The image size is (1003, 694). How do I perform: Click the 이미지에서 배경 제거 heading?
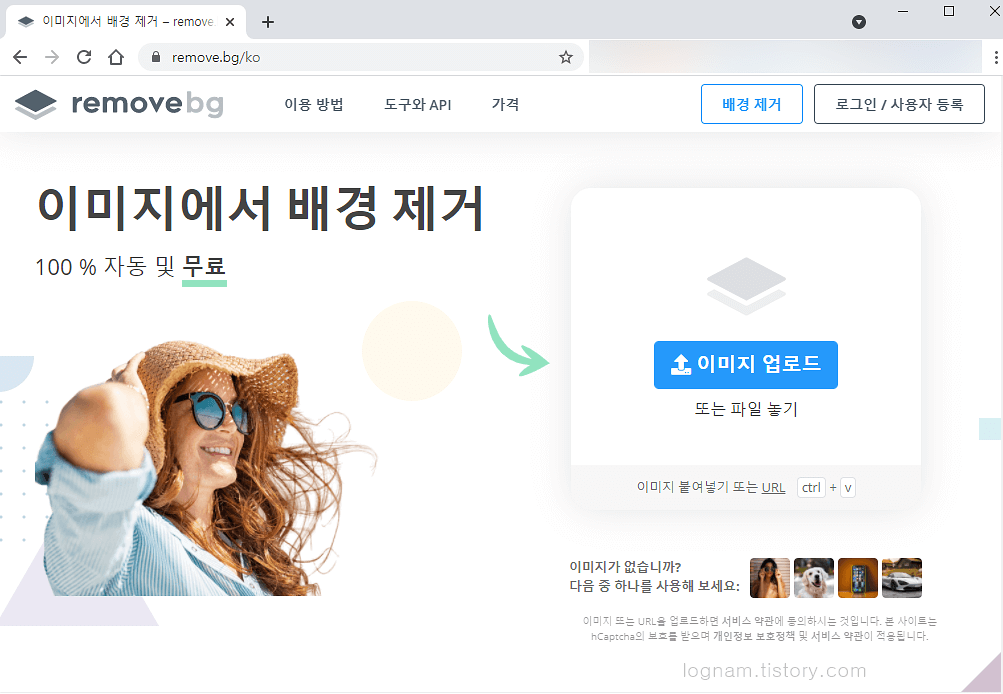click(x=260, y=208)
